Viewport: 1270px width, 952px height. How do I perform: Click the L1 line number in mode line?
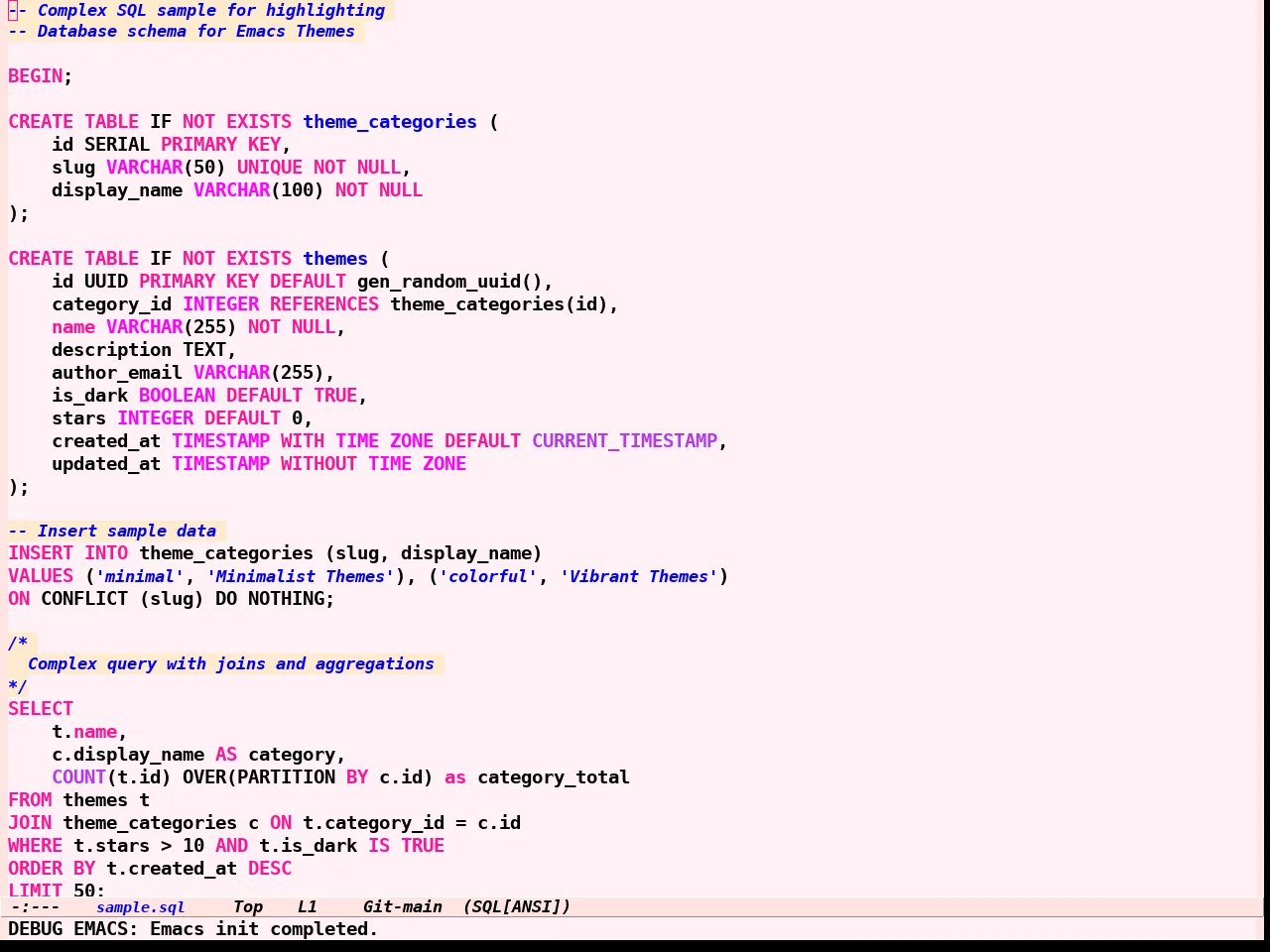pyautogui.click(x=308, y=906)
